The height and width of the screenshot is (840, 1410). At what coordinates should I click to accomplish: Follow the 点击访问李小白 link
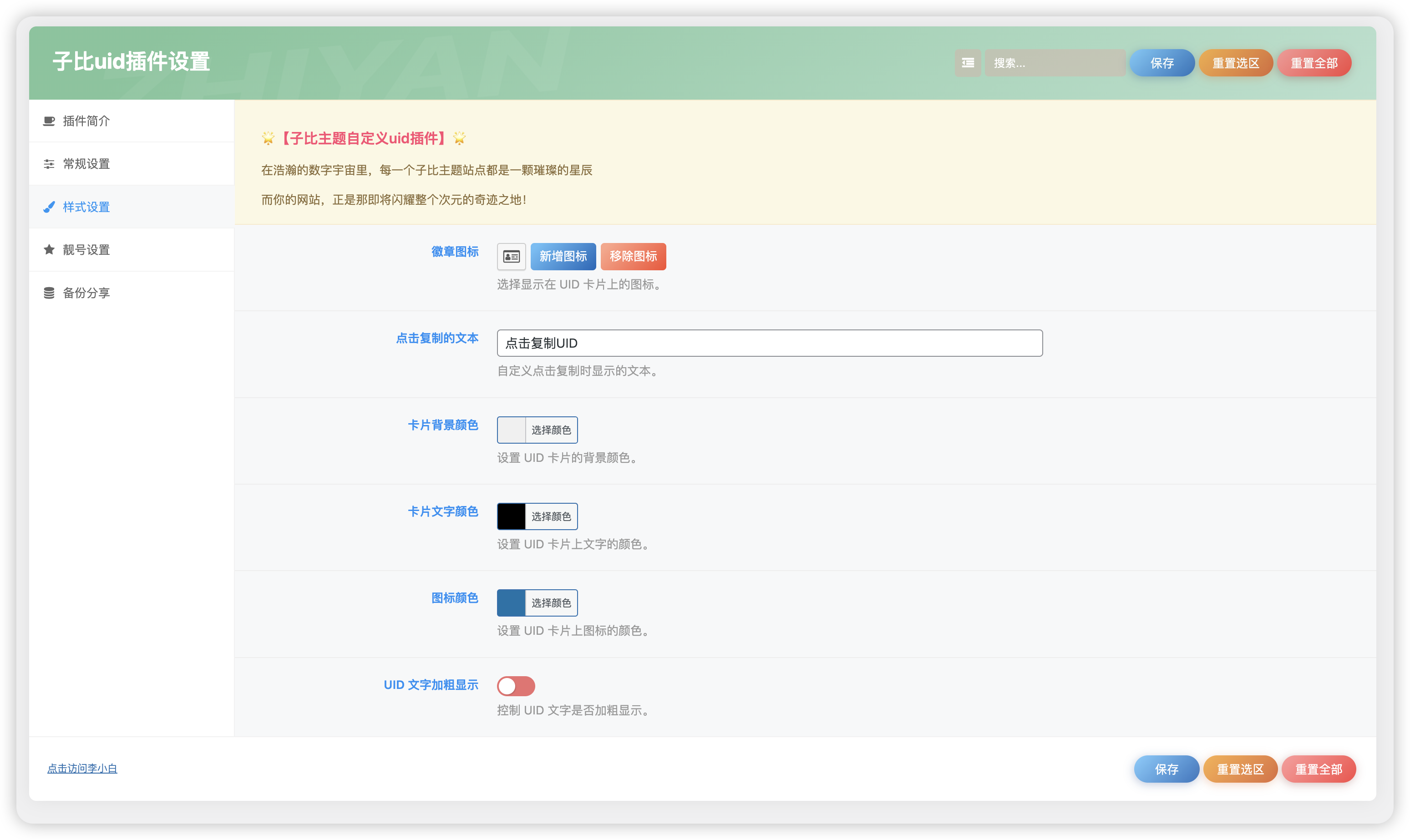click(x=82, y=769)
